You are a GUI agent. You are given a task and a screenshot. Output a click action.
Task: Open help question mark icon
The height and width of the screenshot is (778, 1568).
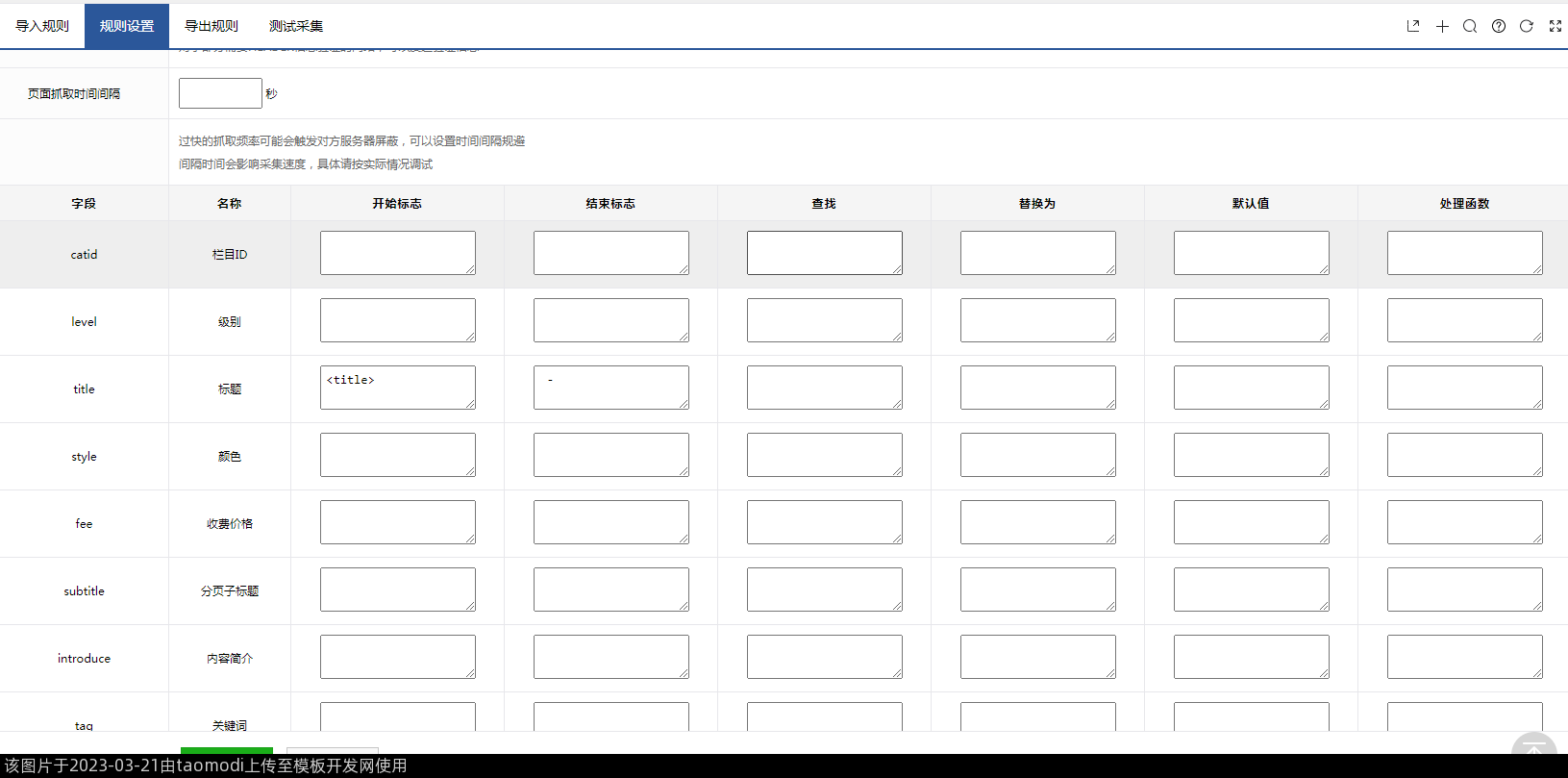coord(1498,26)
